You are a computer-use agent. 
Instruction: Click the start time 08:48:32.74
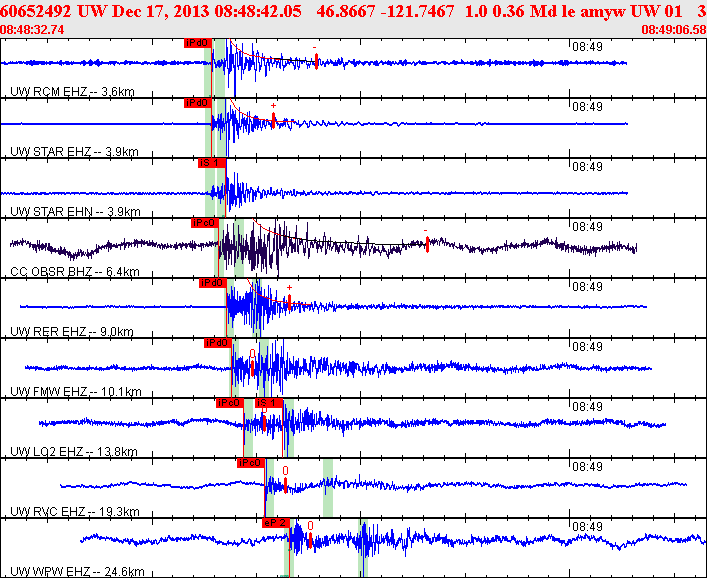click(32, 30)
